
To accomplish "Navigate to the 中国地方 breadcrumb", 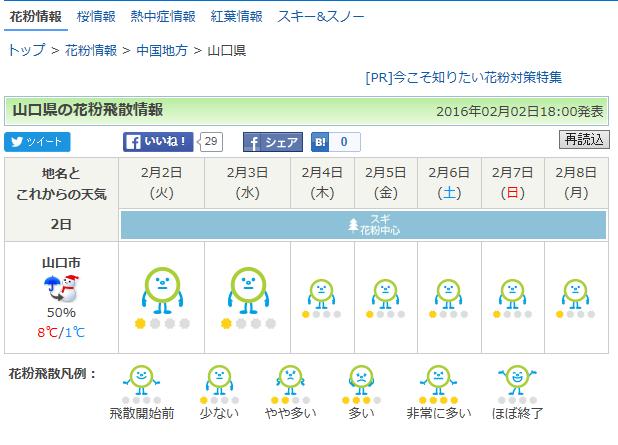I will point(162,50).
